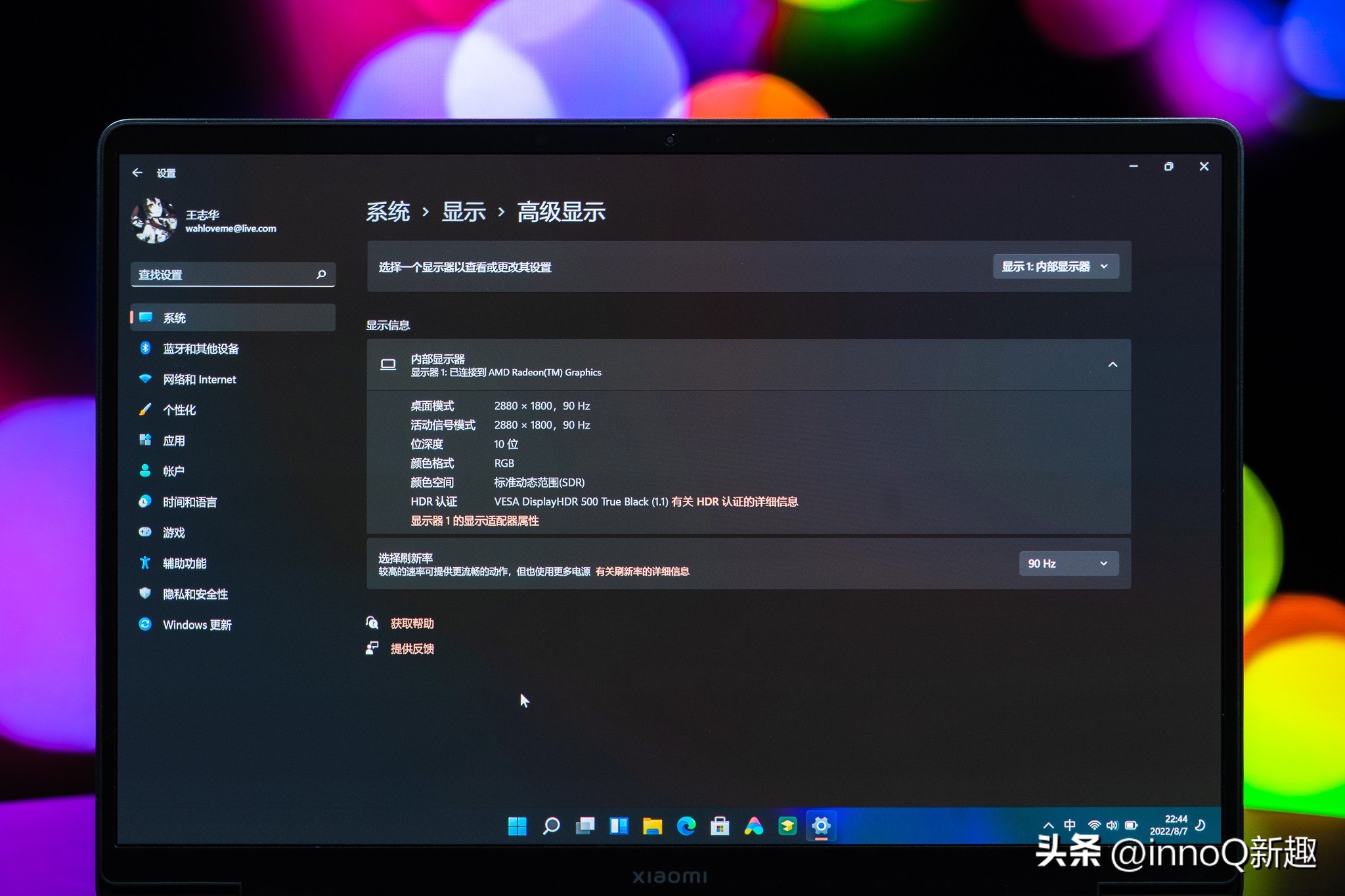
Task: Open Windows 更新 from the sidebar
Action: (x=197, y=624)
